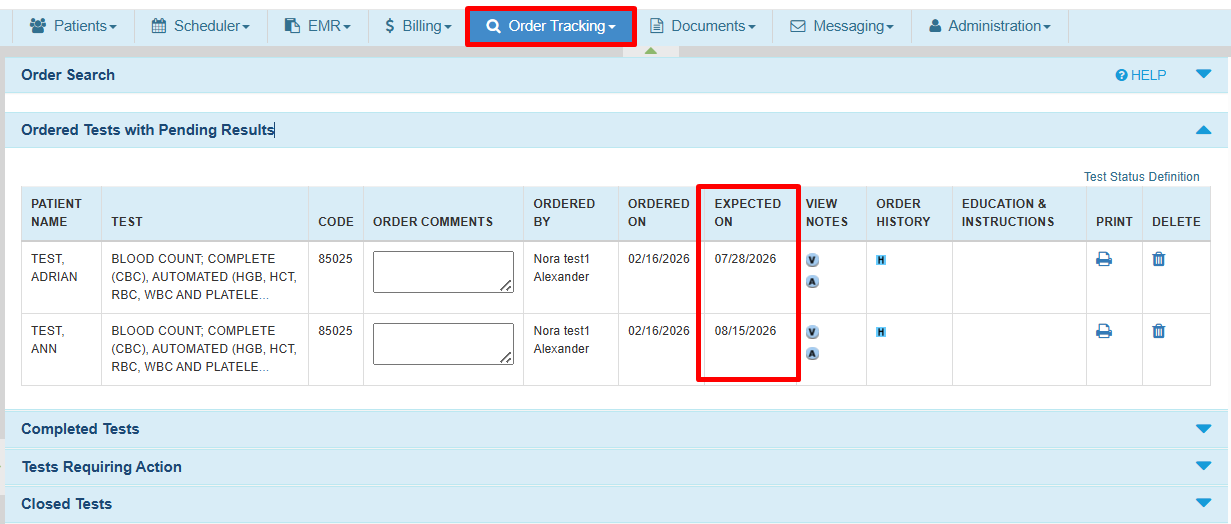This screenshot has width=1231, height=524.
Task: Click V view notes icon for Ann Test
Action: pyautogui.click(x=812, y=332)
